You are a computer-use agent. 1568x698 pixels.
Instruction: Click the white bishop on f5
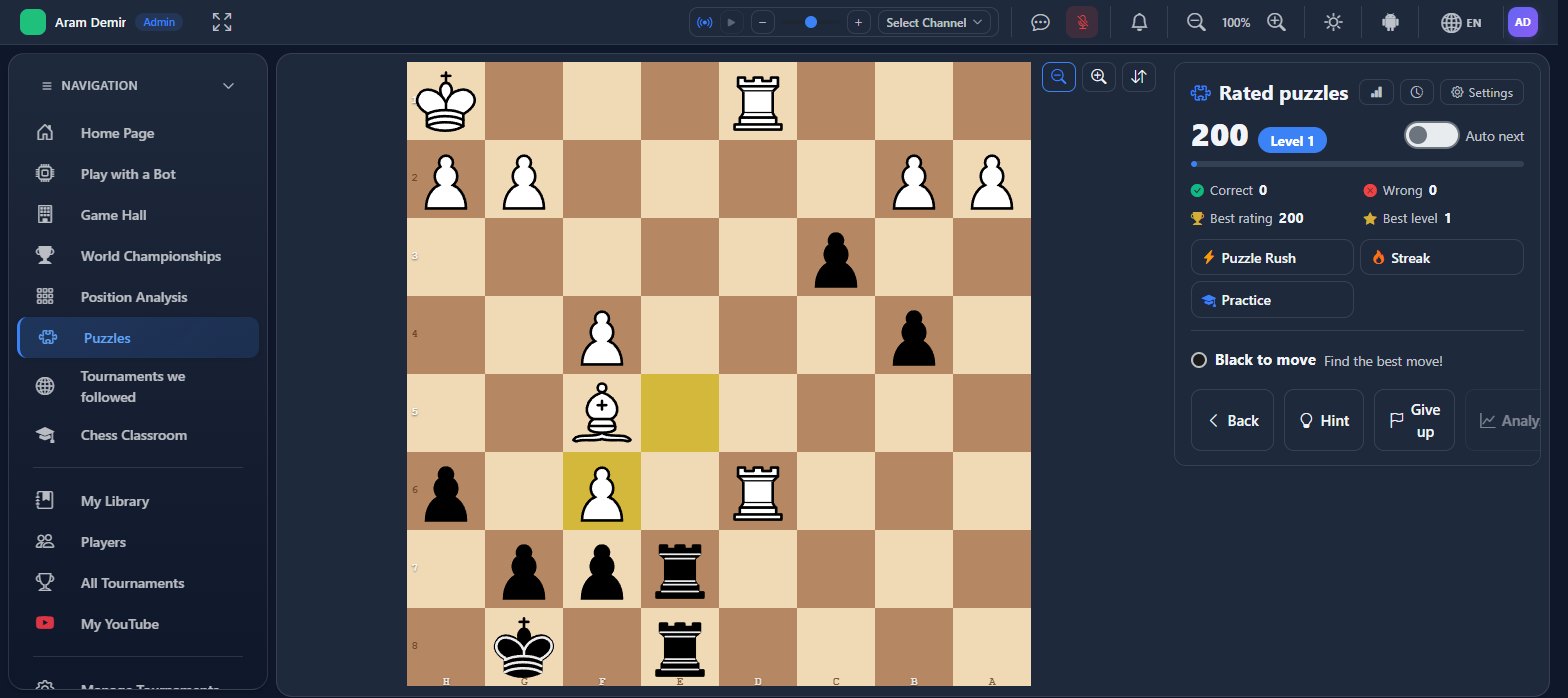click(x=602, y=413)
